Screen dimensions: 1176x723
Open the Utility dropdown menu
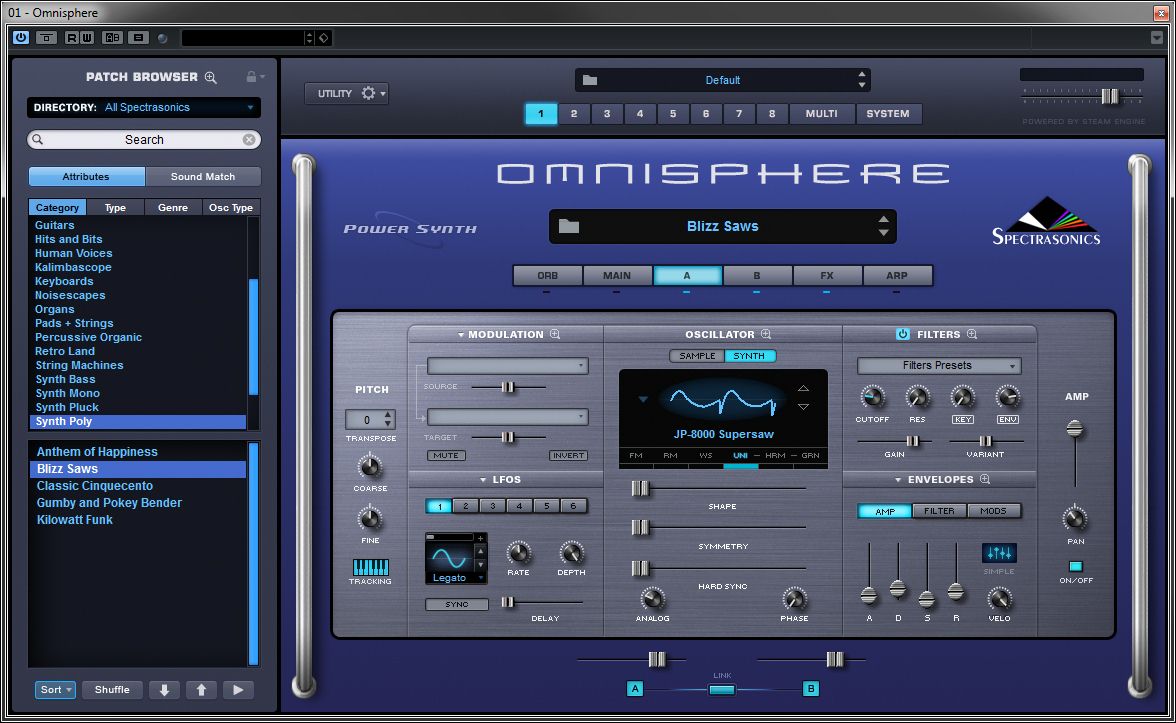346,94
